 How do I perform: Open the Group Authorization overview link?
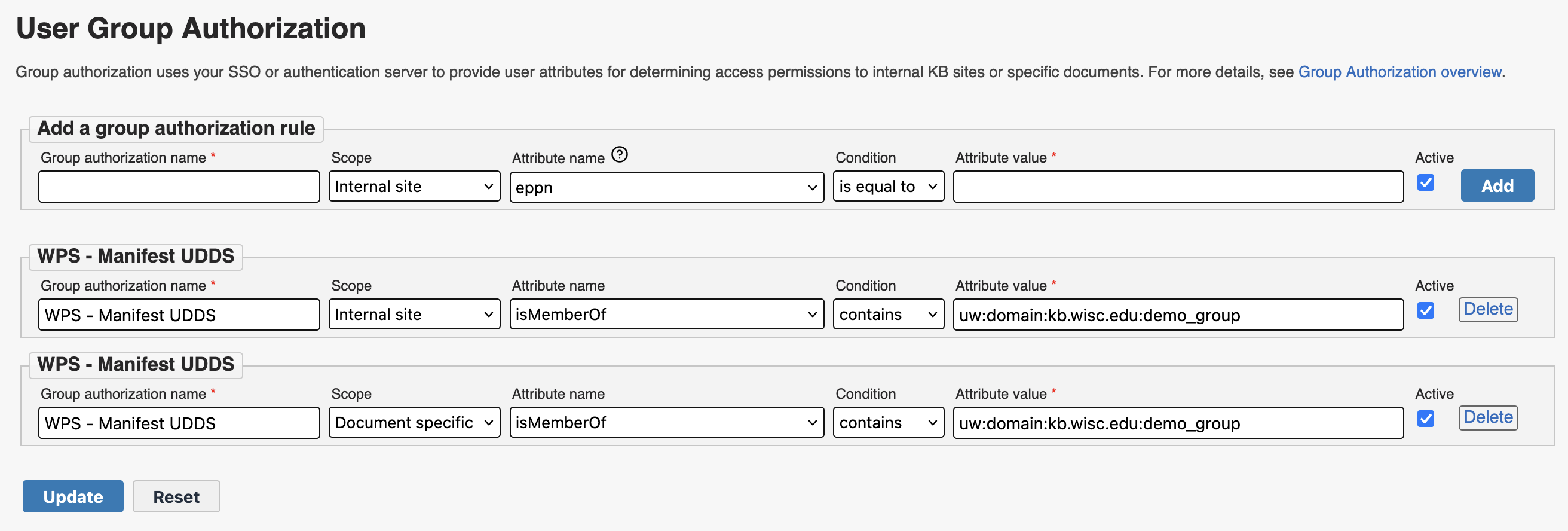(1399, 71)
